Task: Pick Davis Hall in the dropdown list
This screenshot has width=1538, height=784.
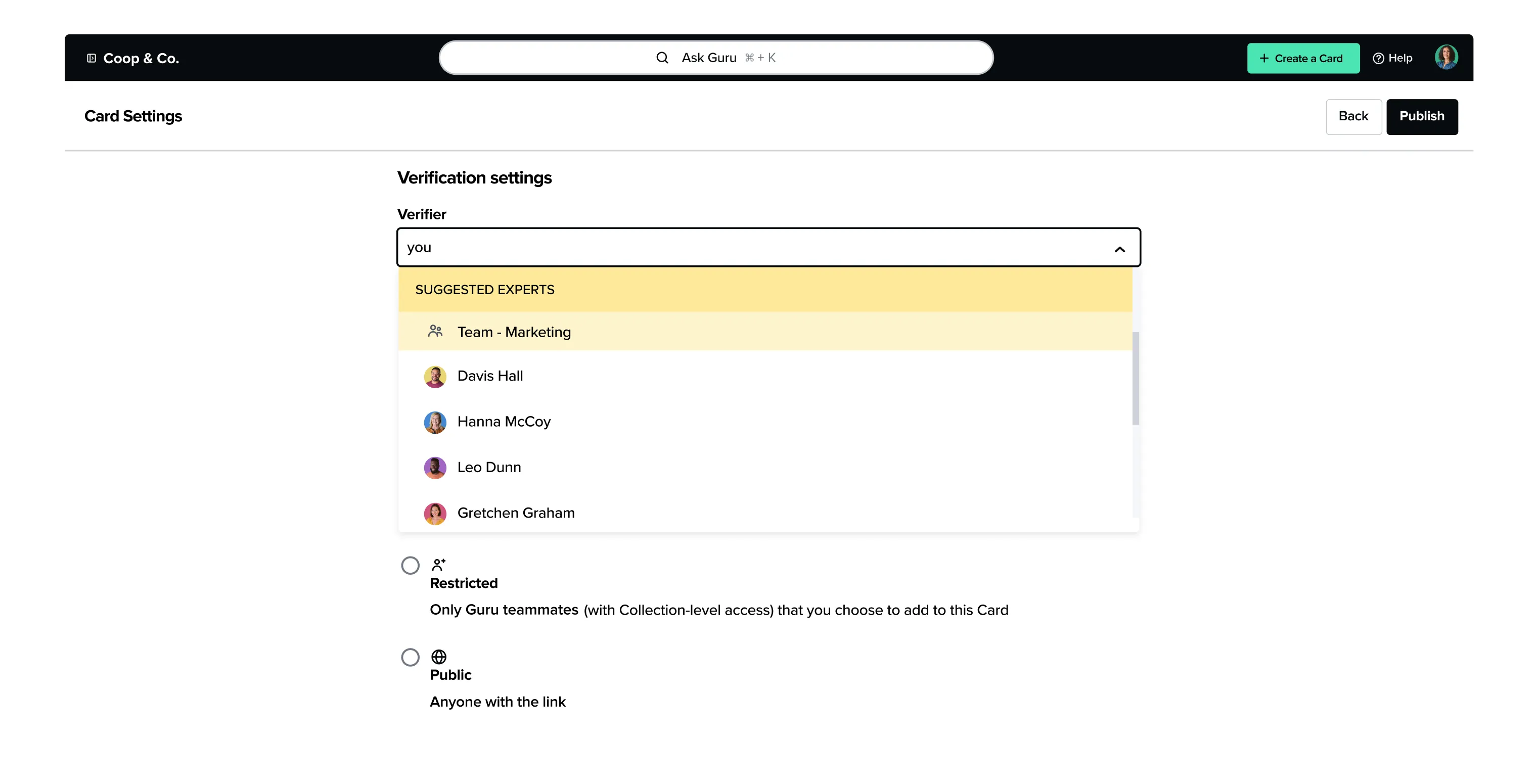Action: coord(489,376)
